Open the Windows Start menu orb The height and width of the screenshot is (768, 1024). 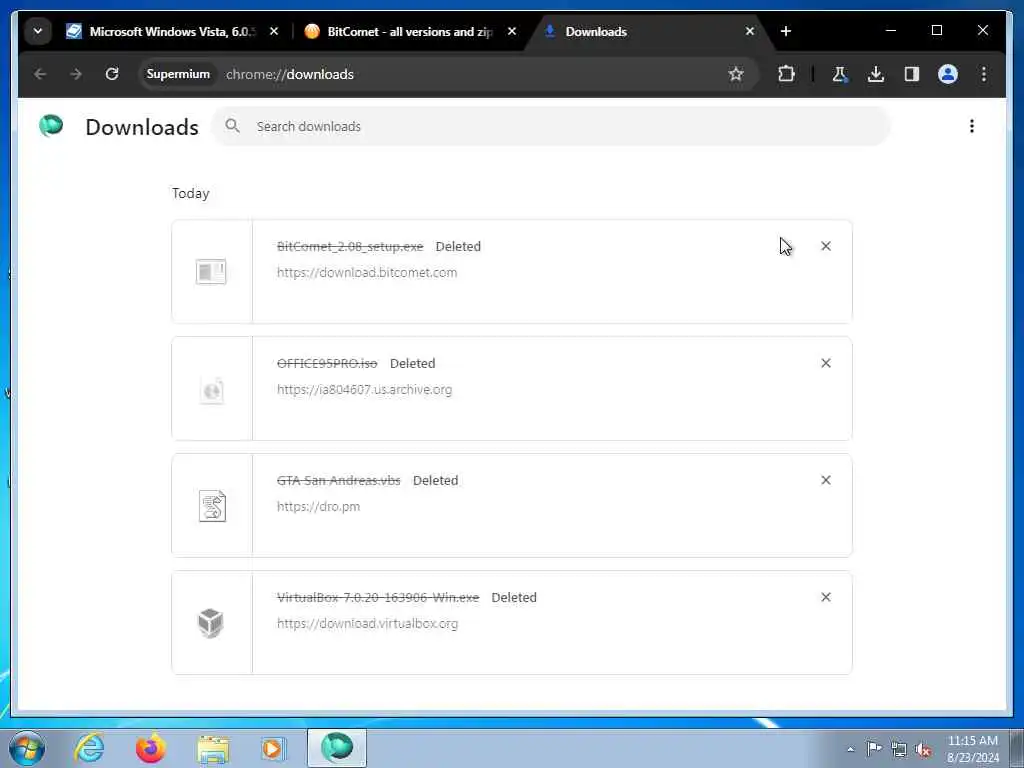pyautogui.click(x=26, y=748)
